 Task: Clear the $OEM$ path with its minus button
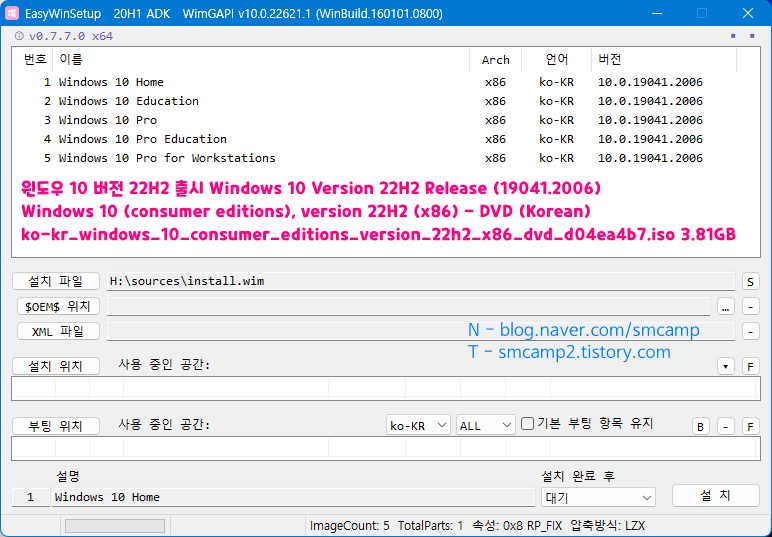[750, 307]
